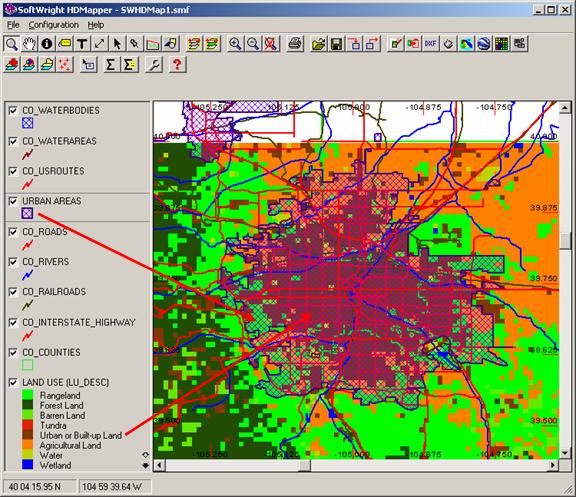
Task: Open a map file via folder icon
Action: [318, 44]
